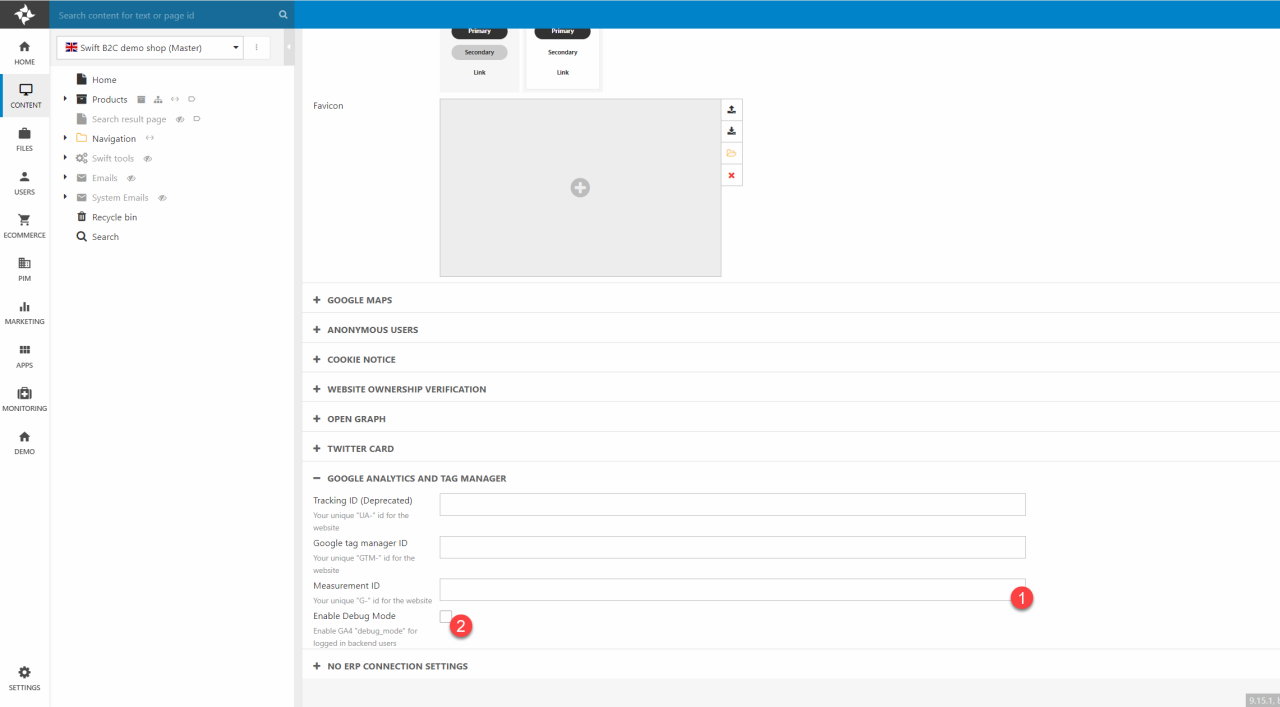Screen dimensions: 1280x707
Task: Toggle visibility eye on Emails page
Action: pyautogui.click(x=131, y=178)
